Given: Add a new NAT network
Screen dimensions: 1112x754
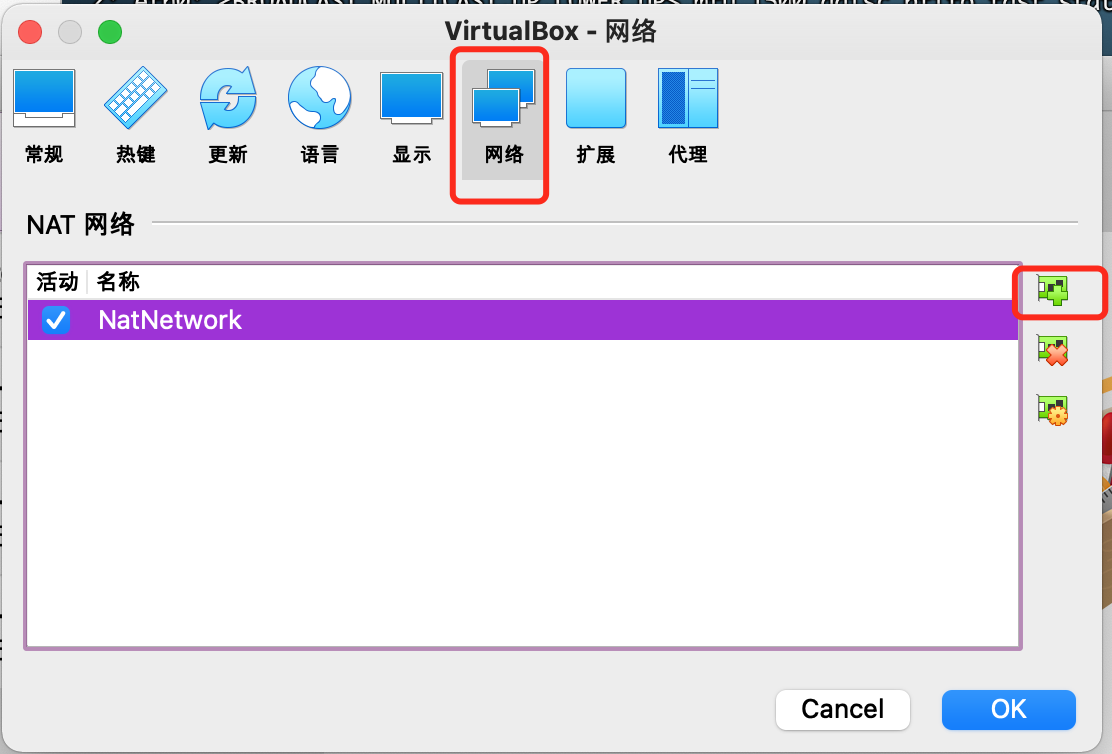Looking at the screenshot, I should coord(1053,290).
